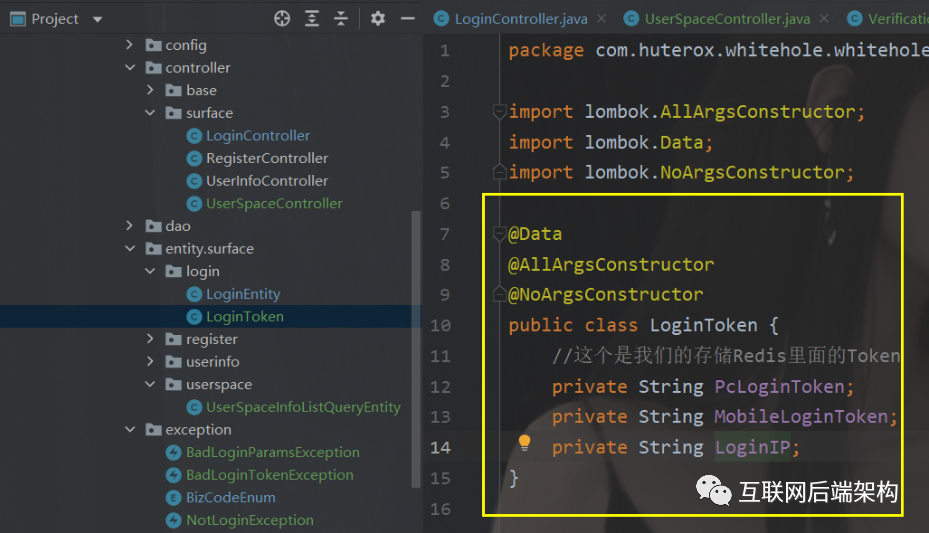This screenshot has width=929, height=533.
Task: Toggle import fold marker at line 3
Action: pyautogui.click(x=499, y=111)
